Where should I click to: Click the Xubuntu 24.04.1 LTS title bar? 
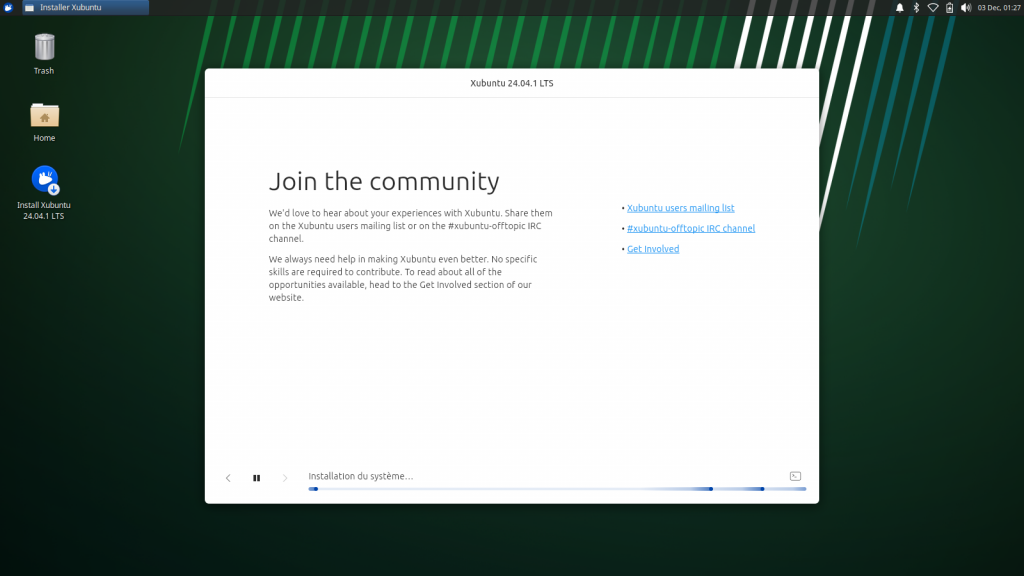pos(511,83)
